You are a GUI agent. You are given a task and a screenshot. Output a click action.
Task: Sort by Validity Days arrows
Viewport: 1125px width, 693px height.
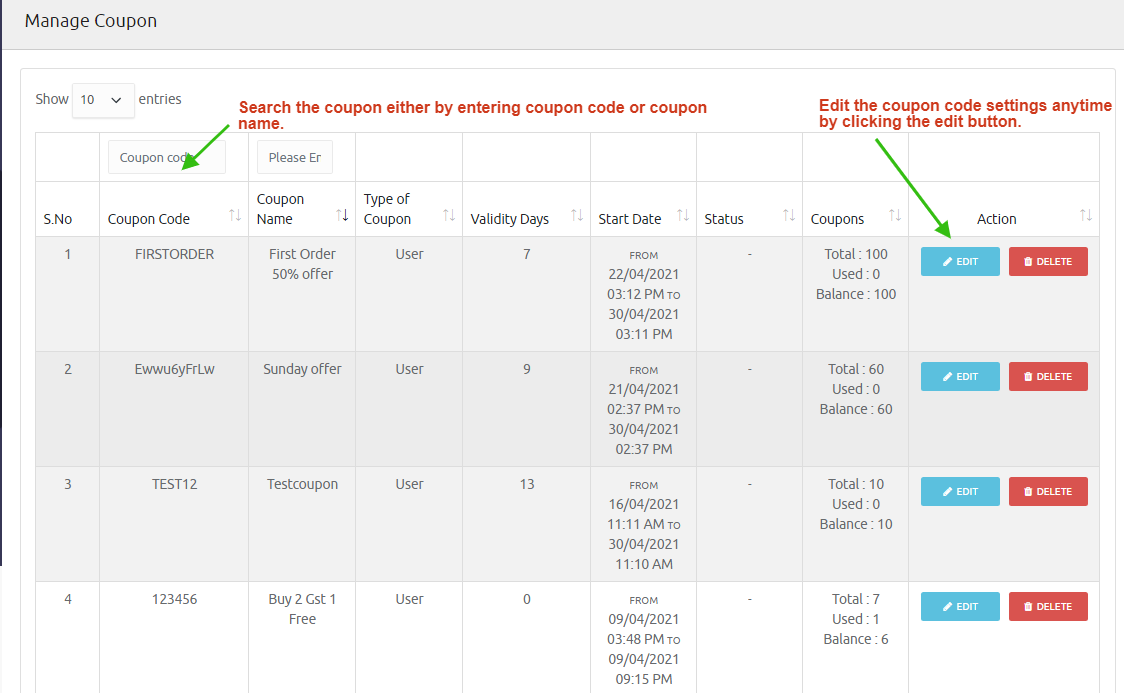coord(577,215)
